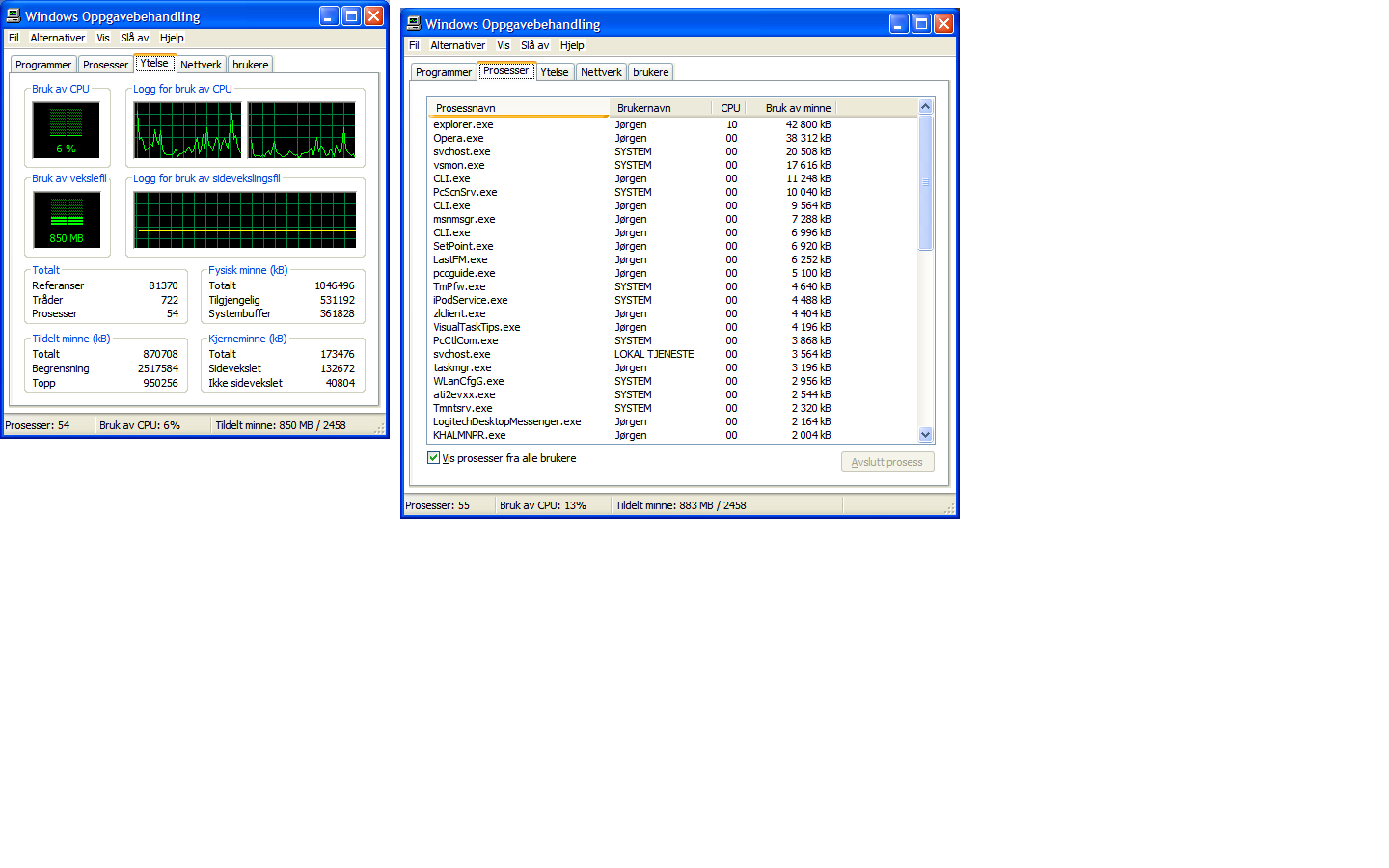Viewport: 1389px width, 868px height.
Task: Open the Fil menu in the Ytelse window
Action: 14,38
